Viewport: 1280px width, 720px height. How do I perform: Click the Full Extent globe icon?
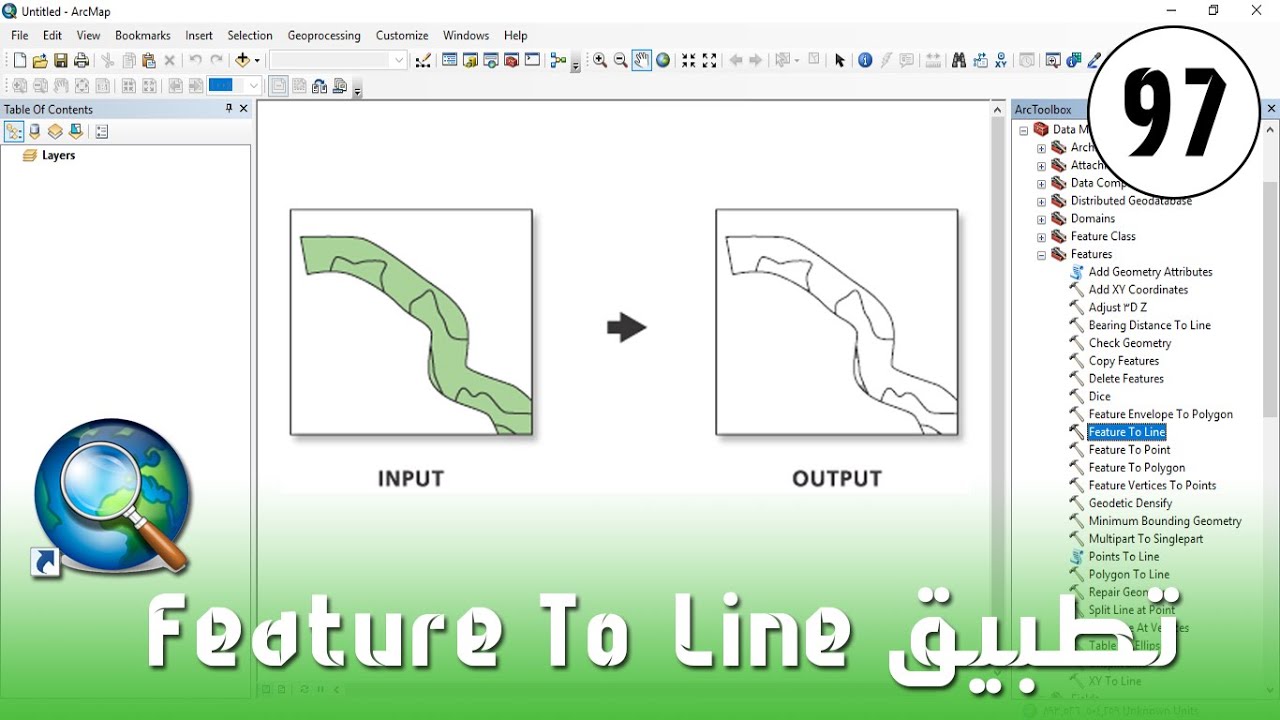click(x=662, y=61)
